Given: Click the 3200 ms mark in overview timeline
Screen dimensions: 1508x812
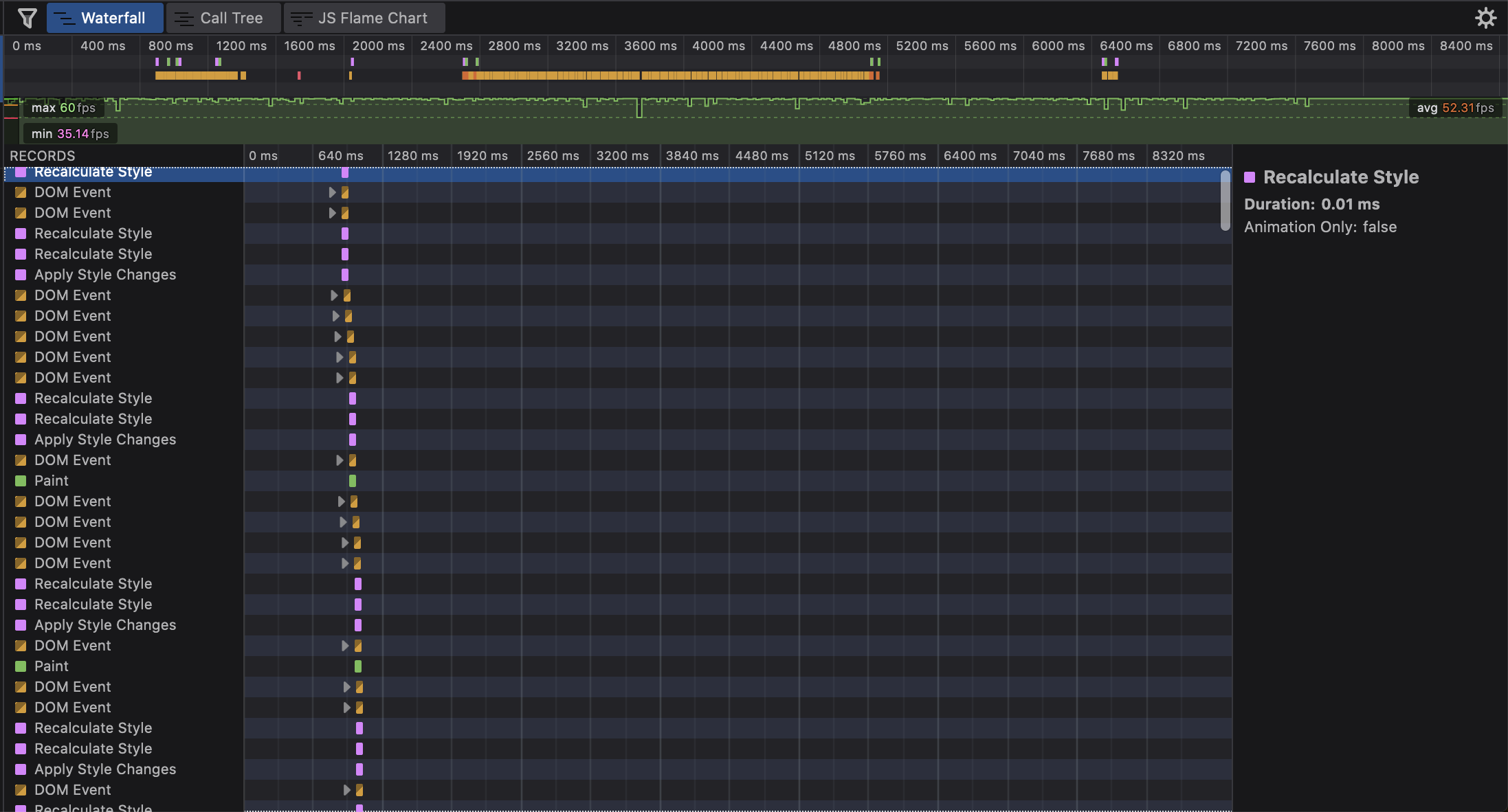Looking at the screenshot, I should point(581,46).
